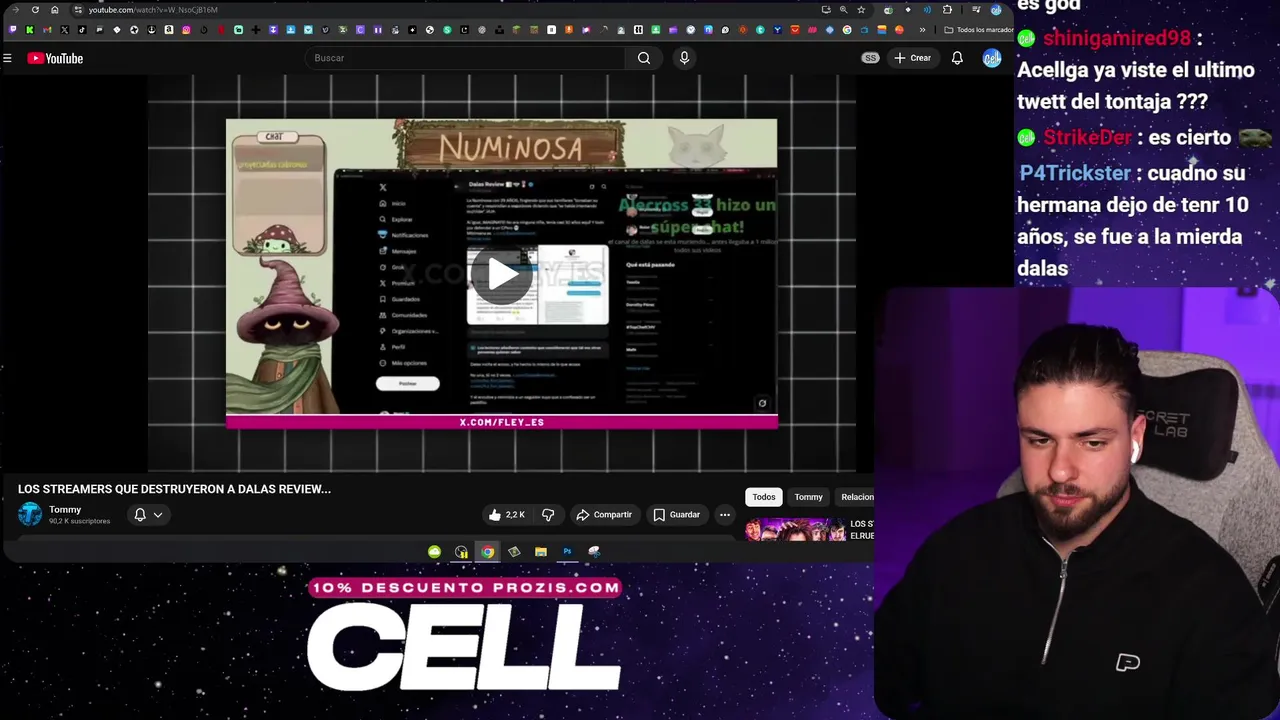Open the YouTube hamburger guide menu

click(x=7, y=58)
